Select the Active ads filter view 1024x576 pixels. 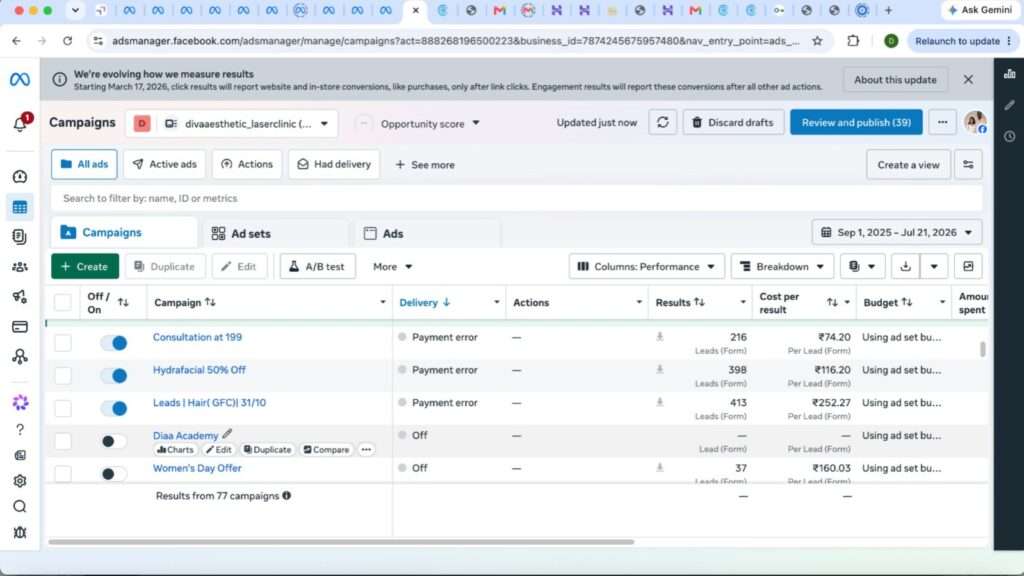165,165
